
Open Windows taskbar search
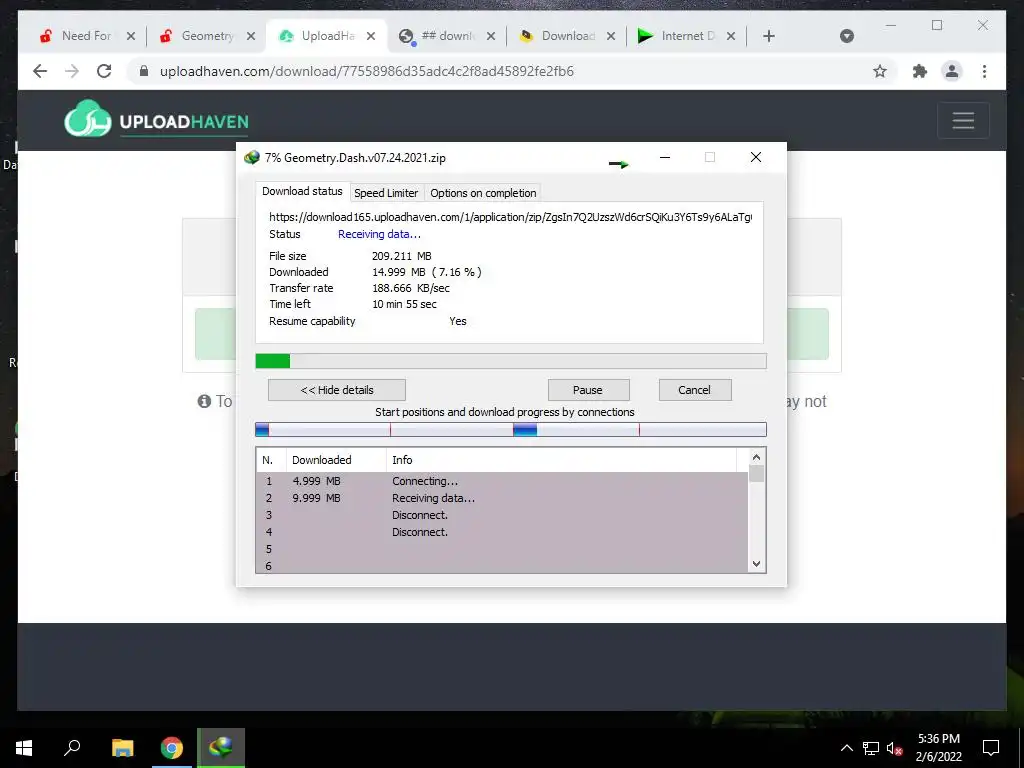[x=72, y=748]
